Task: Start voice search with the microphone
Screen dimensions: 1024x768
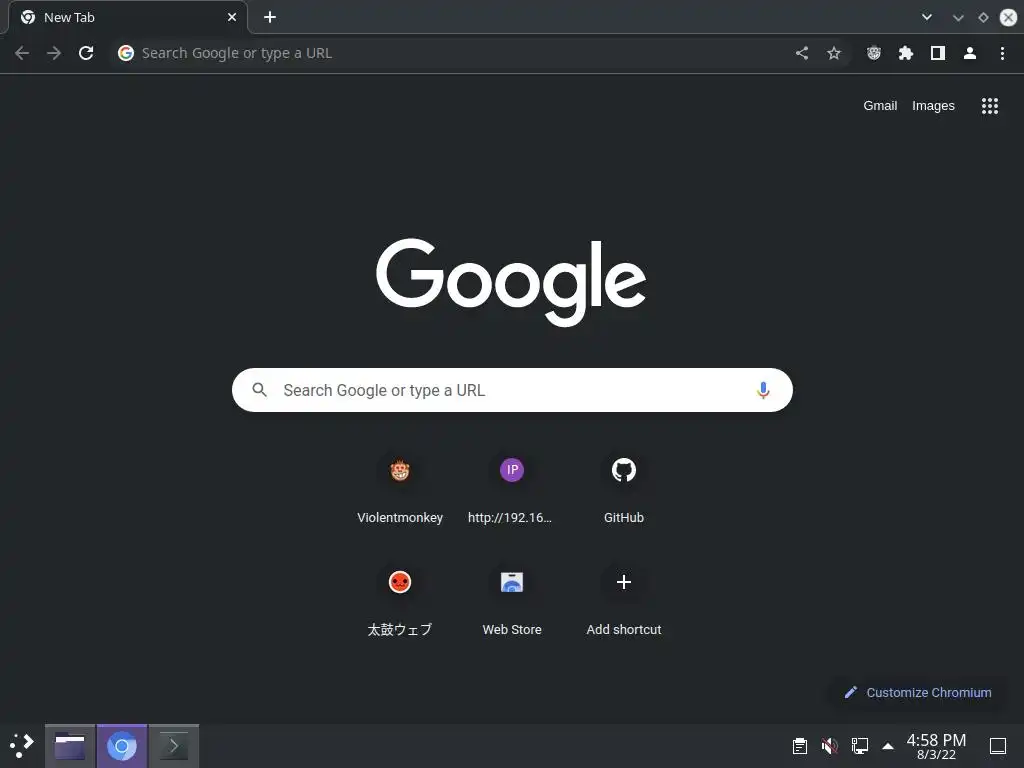Action: tap(763, 391)
